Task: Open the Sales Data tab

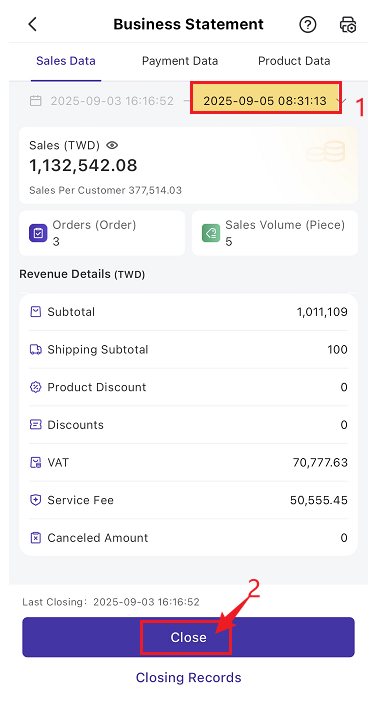Action: (66, 61)
